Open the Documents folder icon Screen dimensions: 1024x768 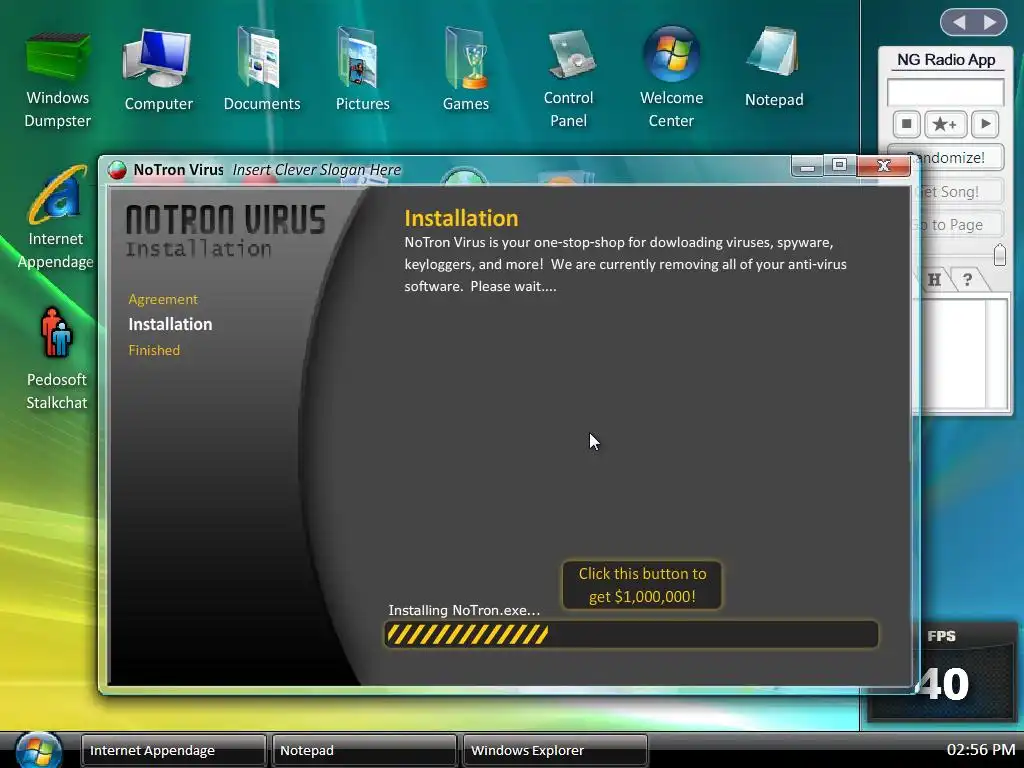tap(261, 69)
